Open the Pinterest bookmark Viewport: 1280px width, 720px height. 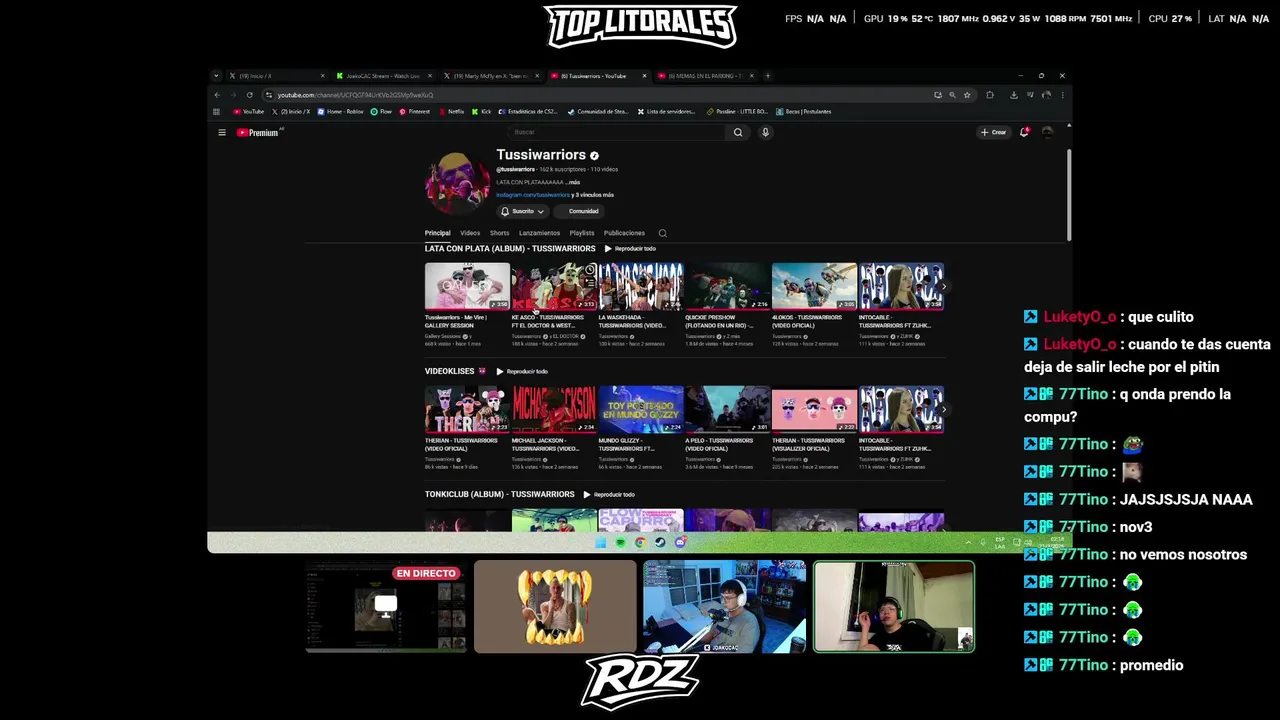point(414,112)
